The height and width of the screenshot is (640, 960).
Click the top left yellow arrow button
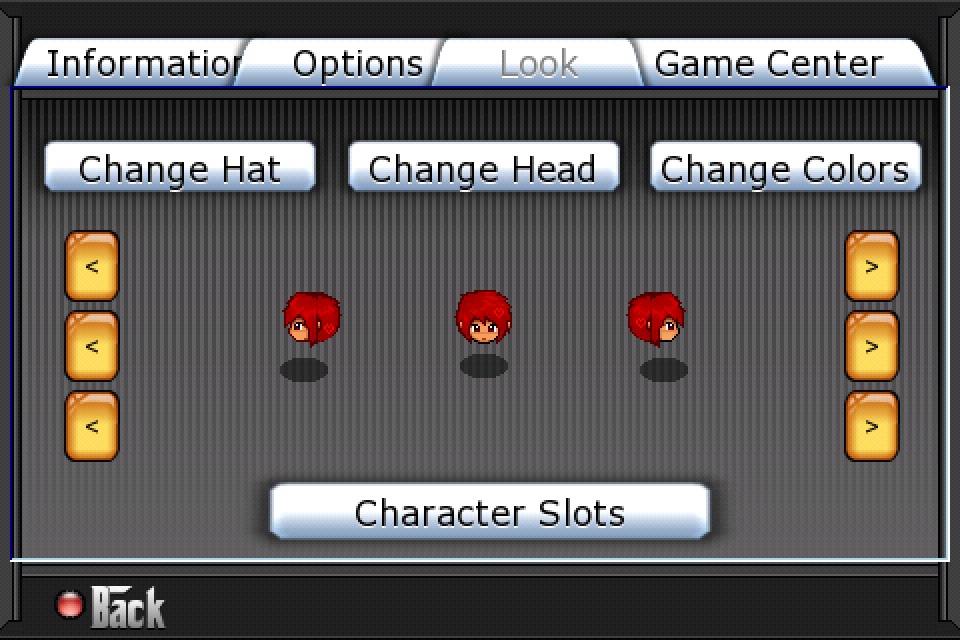point(92,266)
